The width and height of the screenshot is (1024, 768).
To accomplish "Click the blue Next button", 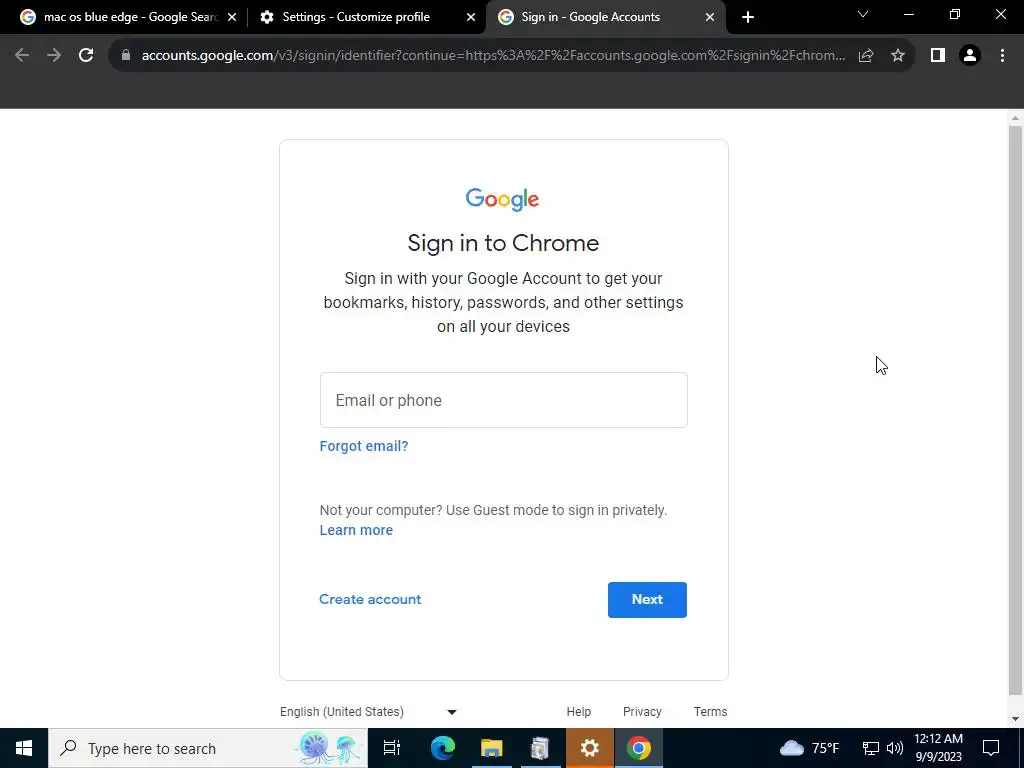I will point(647,600).
